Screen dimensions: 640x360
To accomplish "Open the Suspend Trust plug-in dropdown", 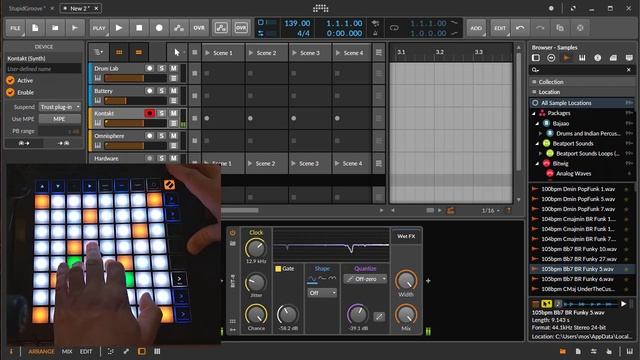I will [x=60, y=107].
